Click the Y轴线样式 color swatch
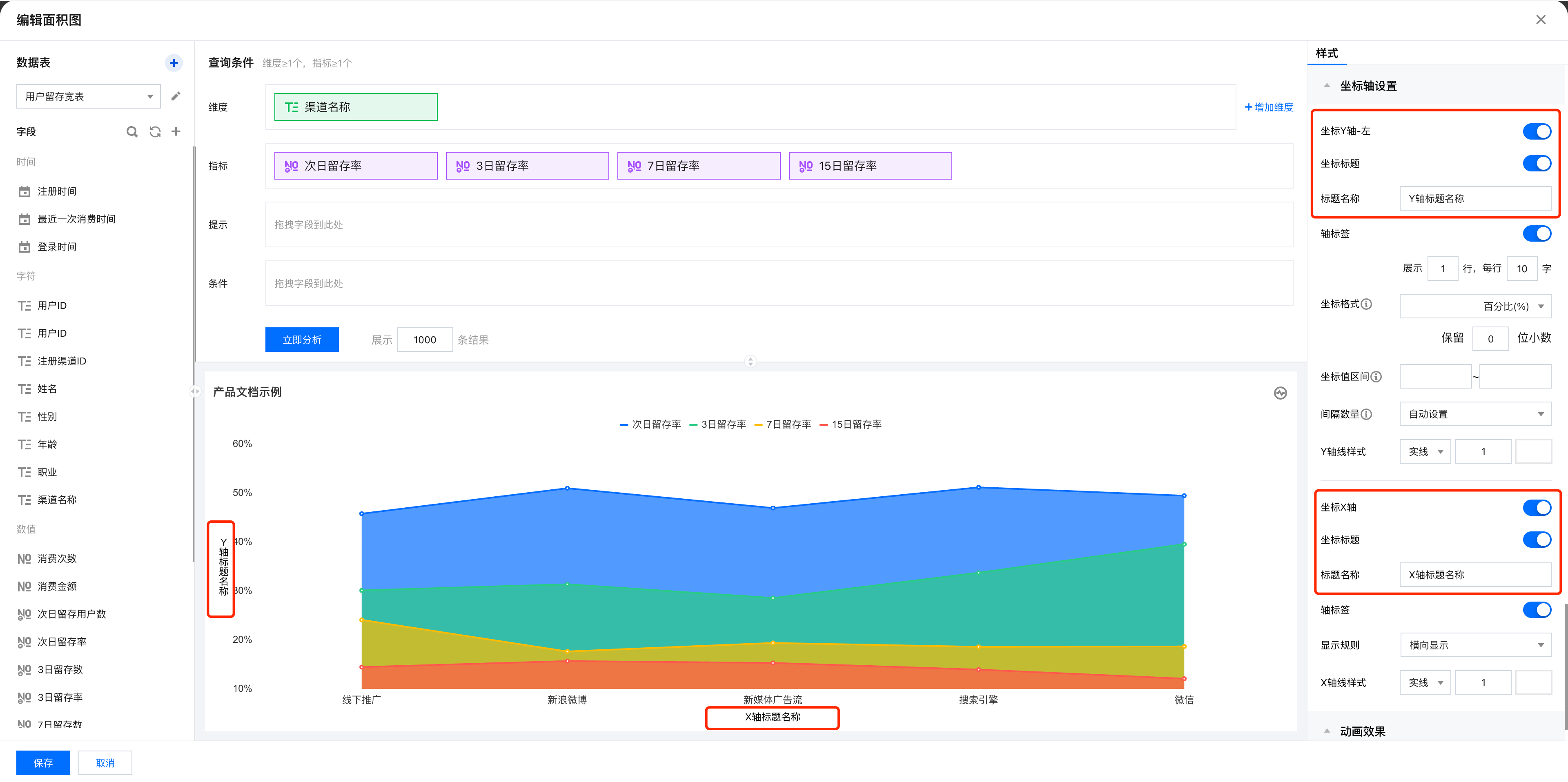 1533,451
